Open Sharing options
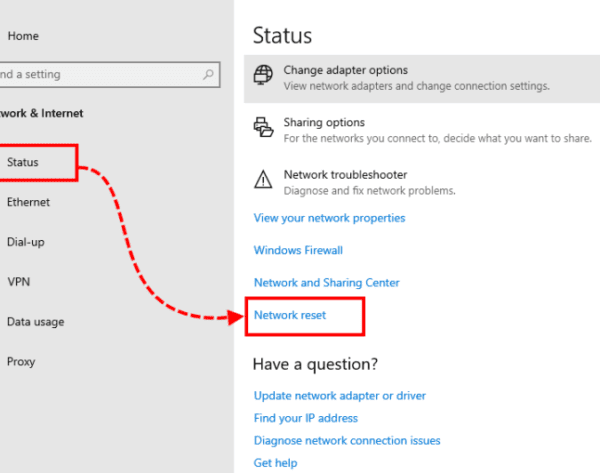The height and width of the screenshot is (473, 600). pos(324,122)
